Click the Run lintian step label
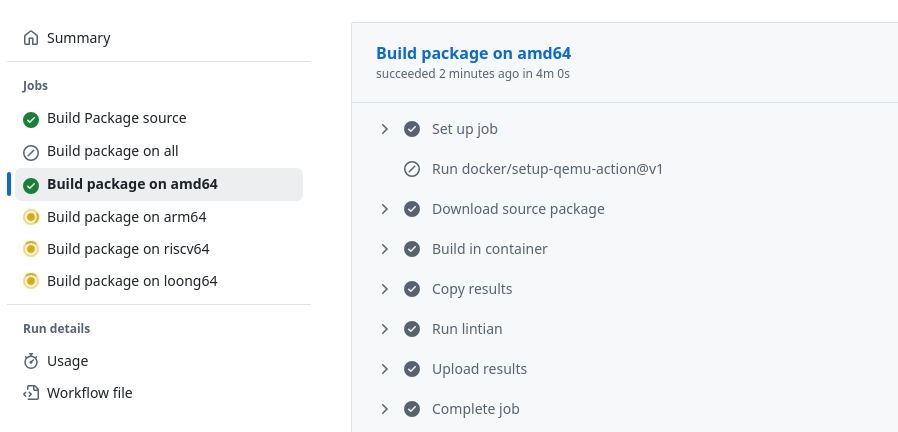 click(467, 329)
